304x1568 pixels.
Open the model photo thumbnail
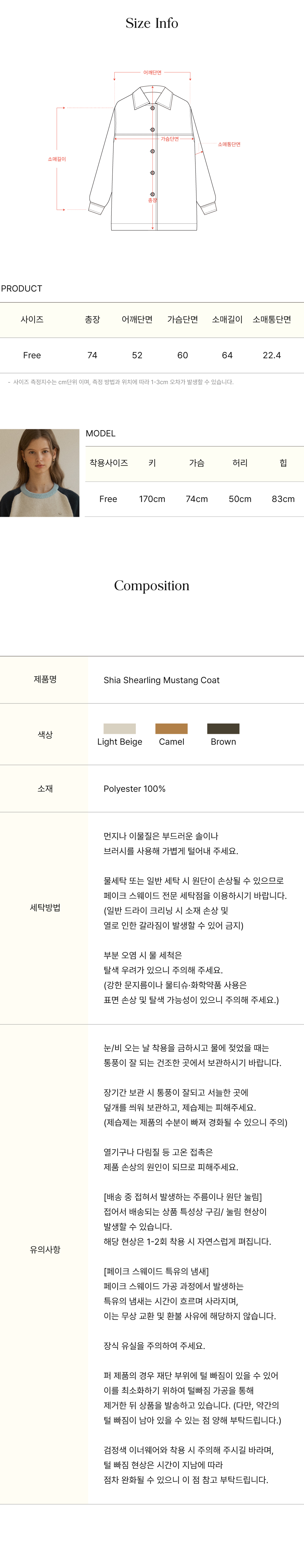(40, 473)
